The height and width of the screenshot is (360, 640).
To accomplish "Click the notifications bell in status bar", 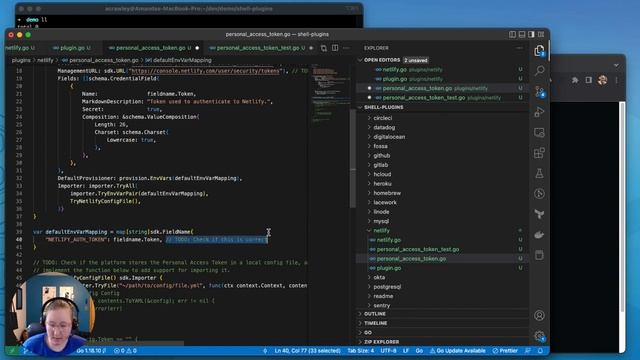I will point(540,351).
